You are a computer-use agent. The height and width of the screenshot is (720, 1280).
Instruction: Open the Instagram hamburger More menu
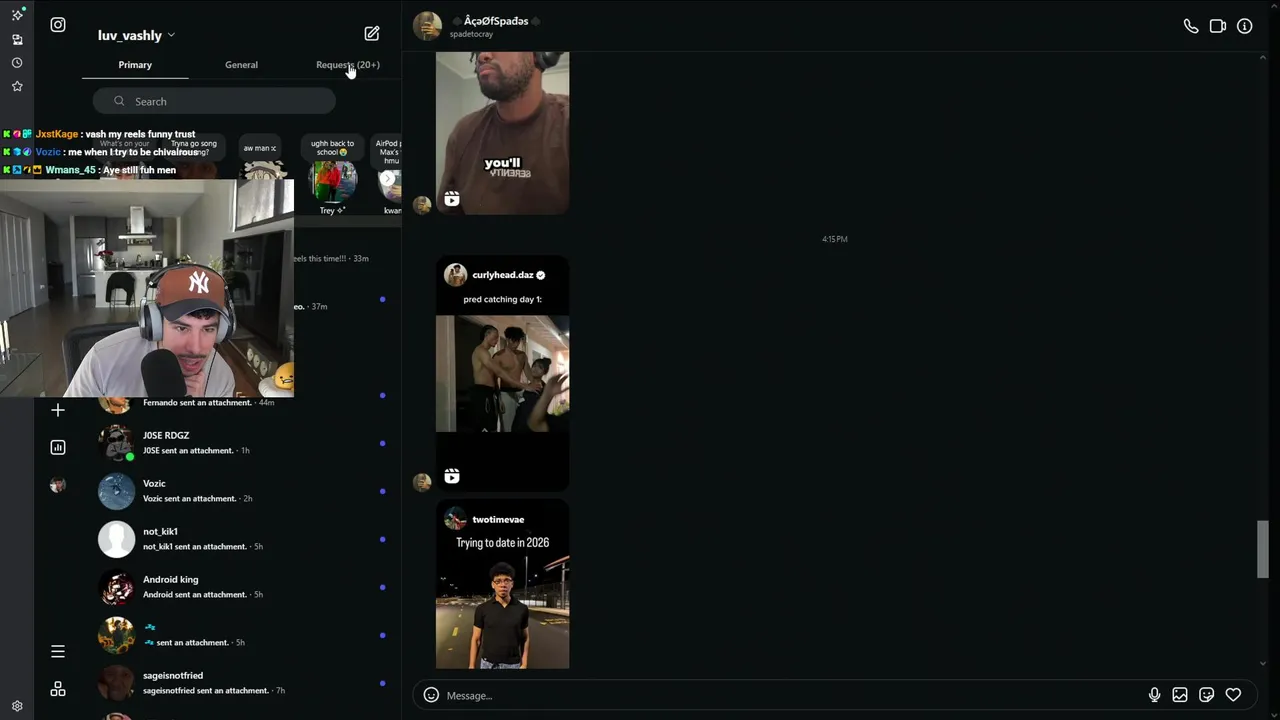pos(58,652)
